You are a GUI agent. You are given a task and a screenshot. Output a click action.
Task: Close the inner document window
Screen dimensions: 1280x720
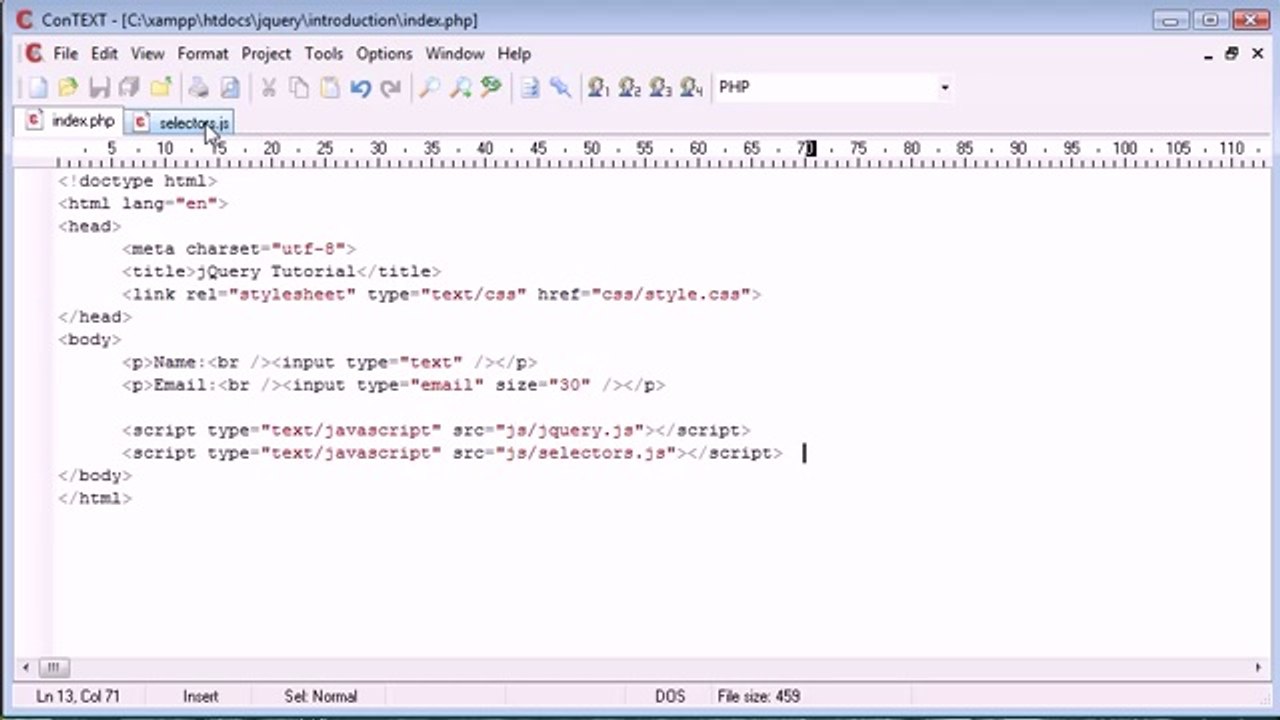click(1258, 54)
